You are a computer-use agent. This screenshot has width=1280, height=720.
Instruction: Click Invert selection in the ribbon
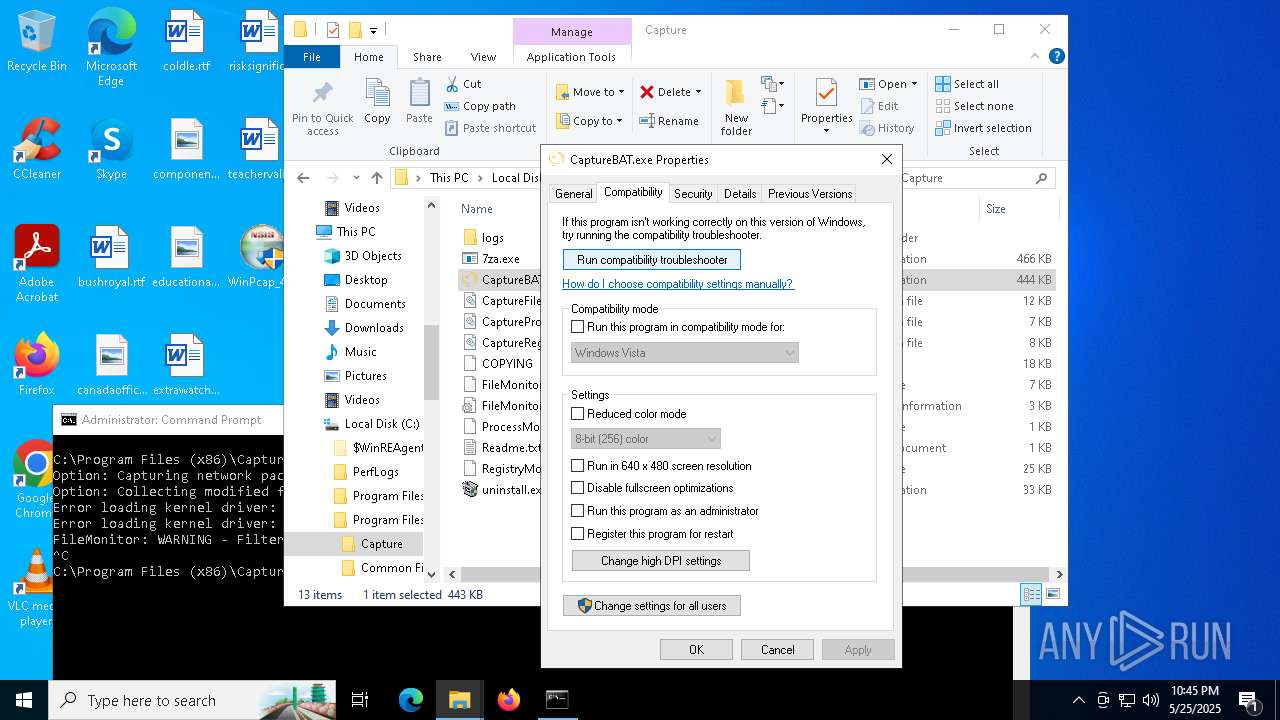[x=983, y=128]
